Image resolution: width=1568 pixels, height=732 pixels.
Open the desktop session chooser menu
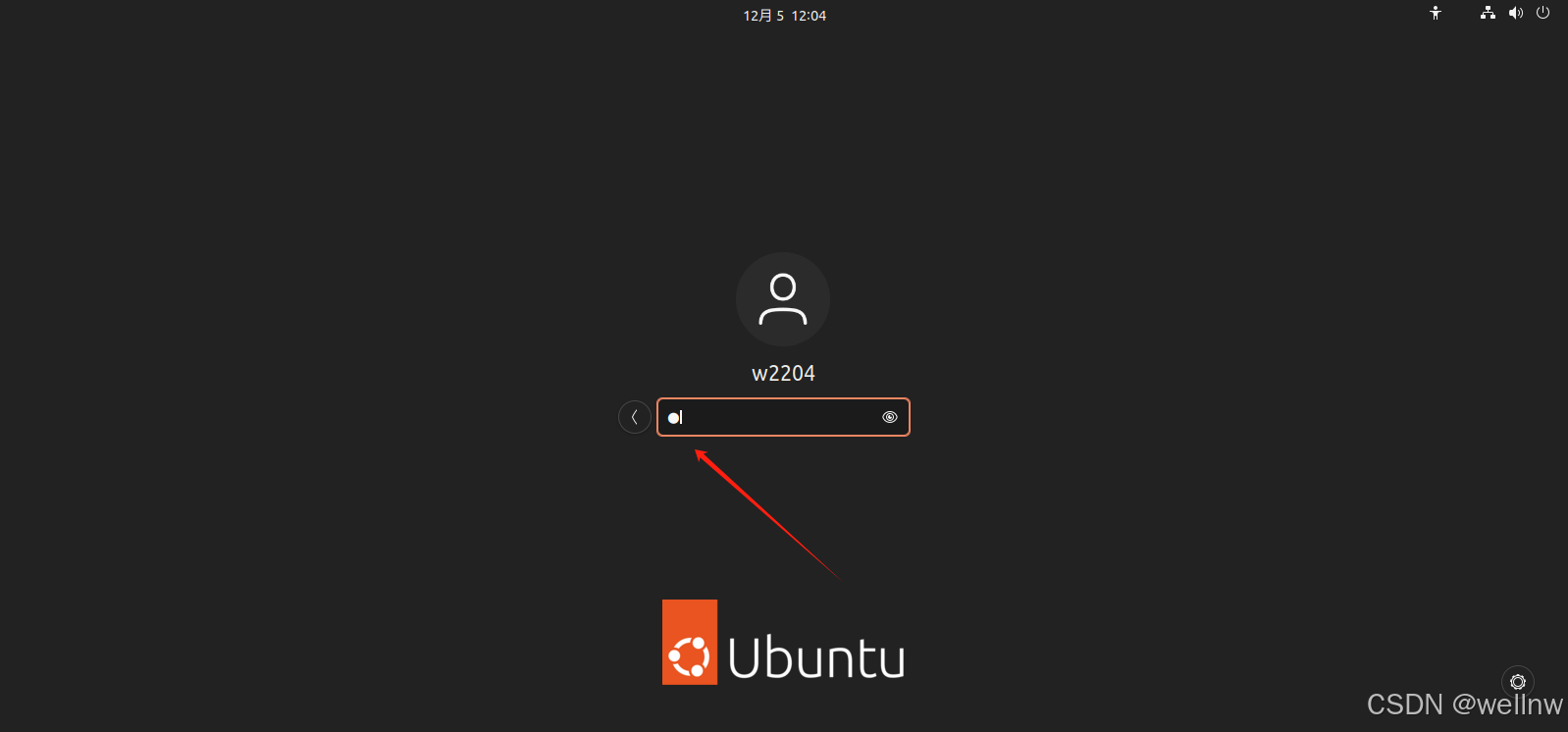click(x=1517, y=682)
